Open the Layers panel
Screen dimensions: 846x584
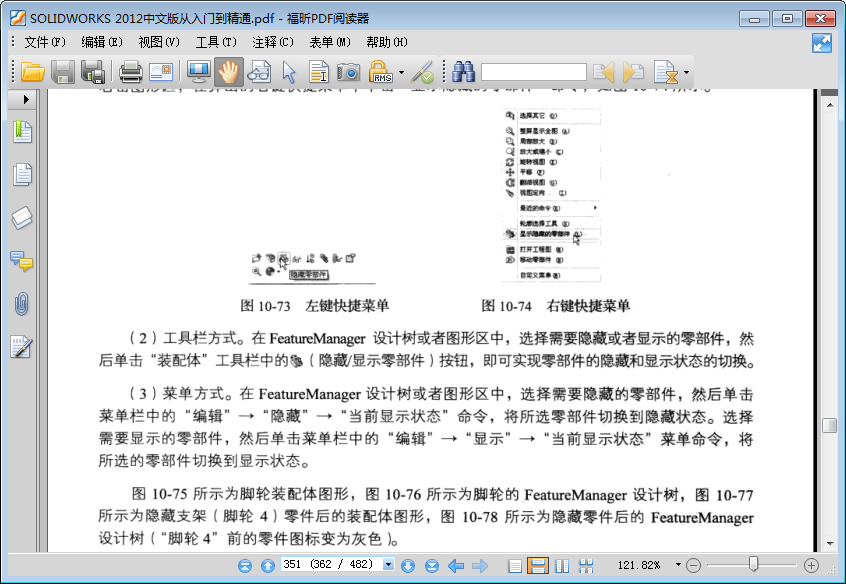22,218
